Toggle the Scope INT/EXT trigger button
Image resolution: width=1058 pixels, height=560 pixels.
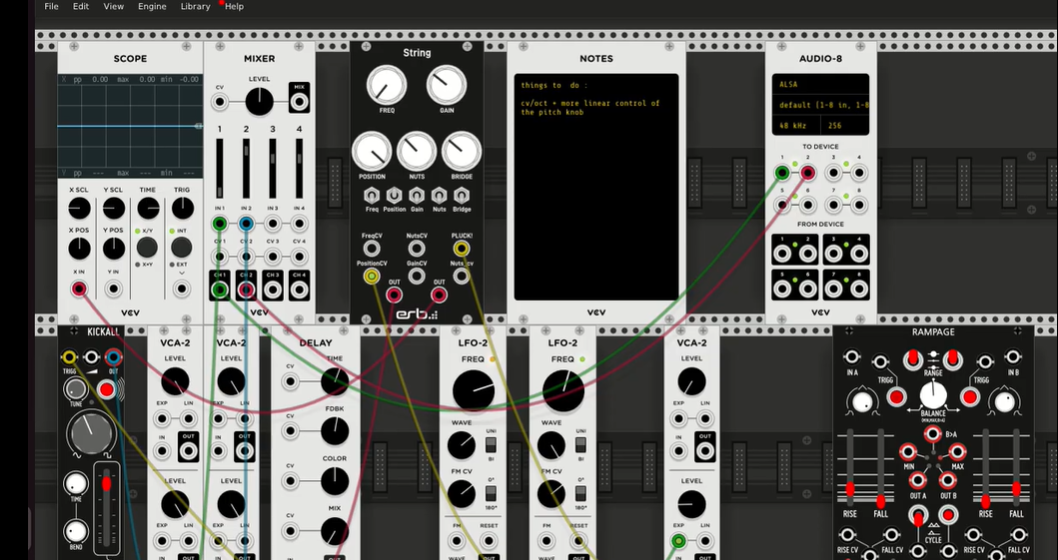(x=181, y=244)
